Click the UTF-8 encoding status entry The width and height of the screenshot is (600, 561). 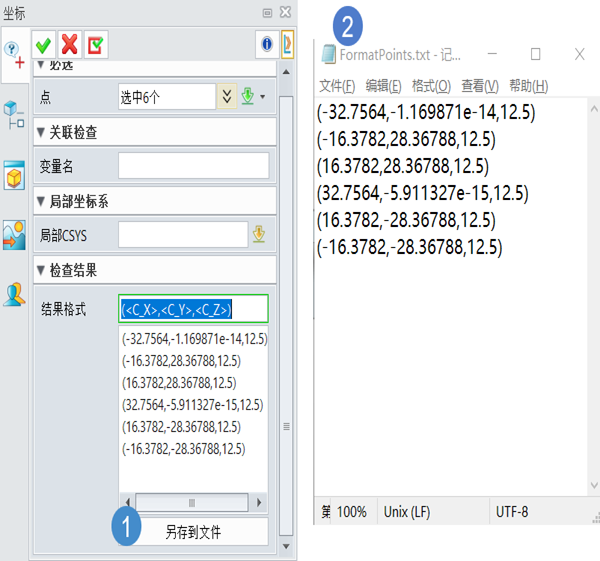pos(512,512)
